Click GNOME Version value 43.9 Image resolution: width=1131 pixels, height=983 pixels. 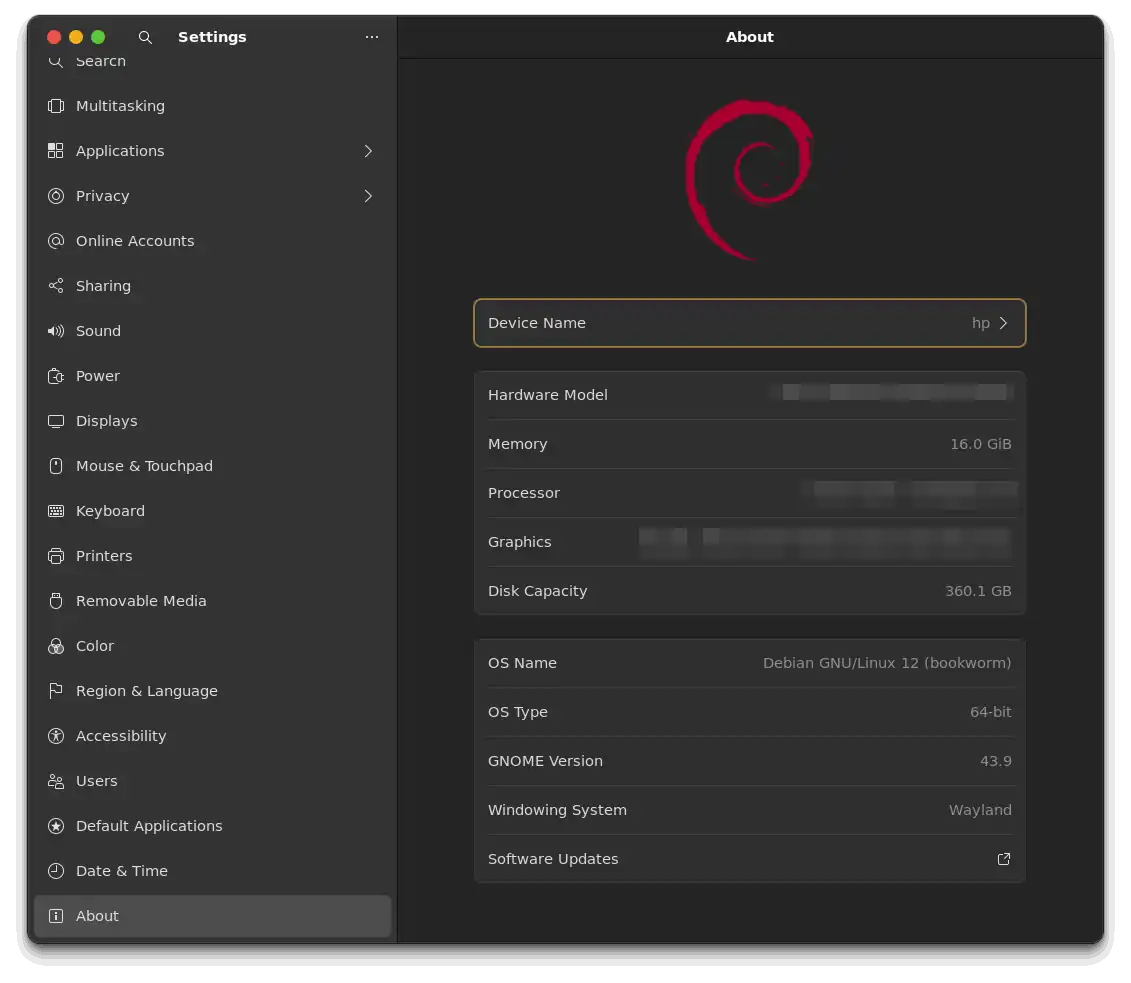tap(995, 761)
